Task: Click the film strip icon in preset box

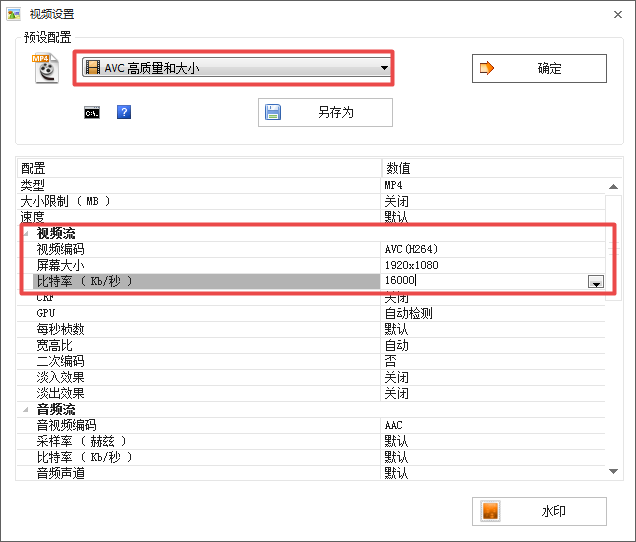Action: 93,68
